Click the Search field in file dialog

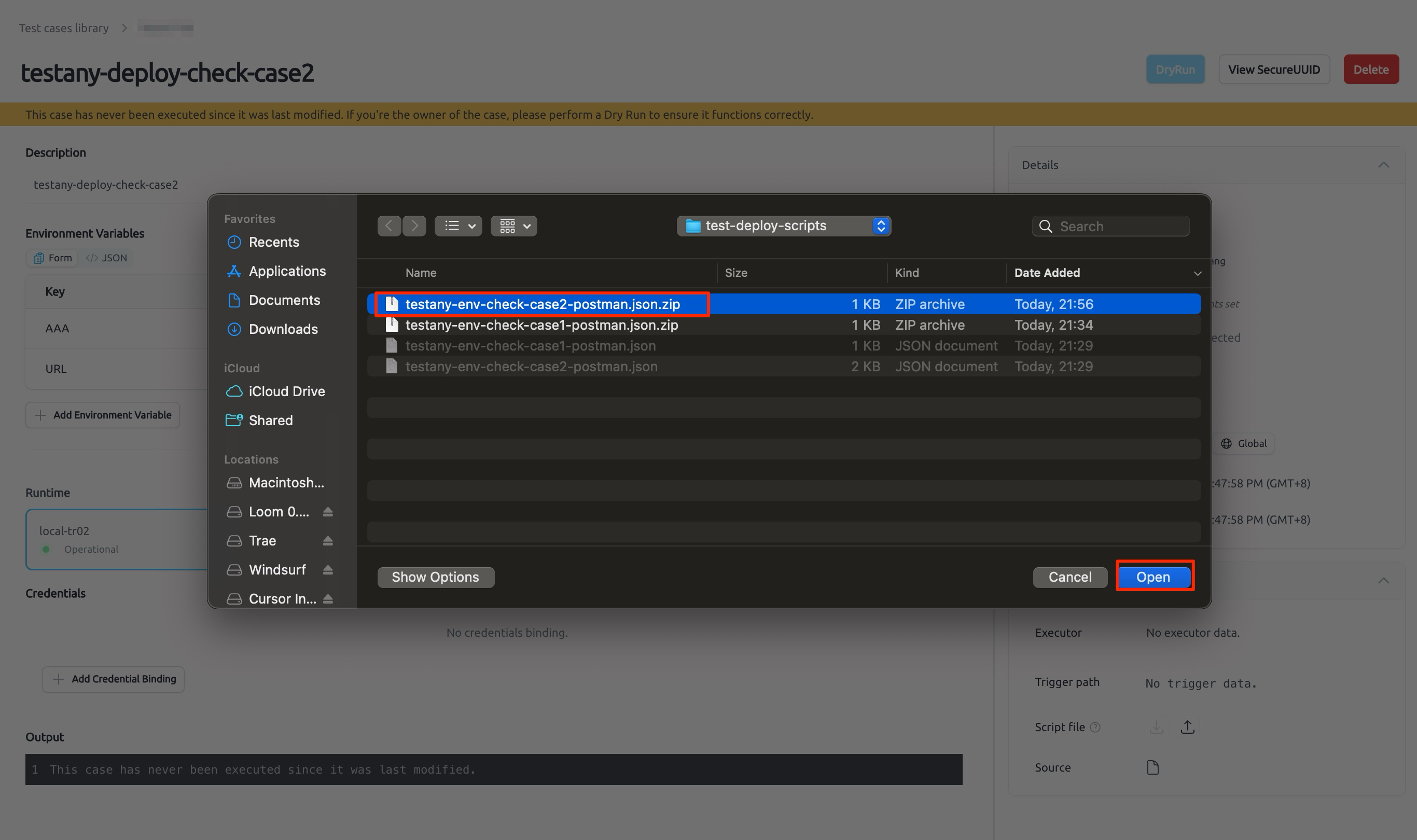pos(1110,226)
